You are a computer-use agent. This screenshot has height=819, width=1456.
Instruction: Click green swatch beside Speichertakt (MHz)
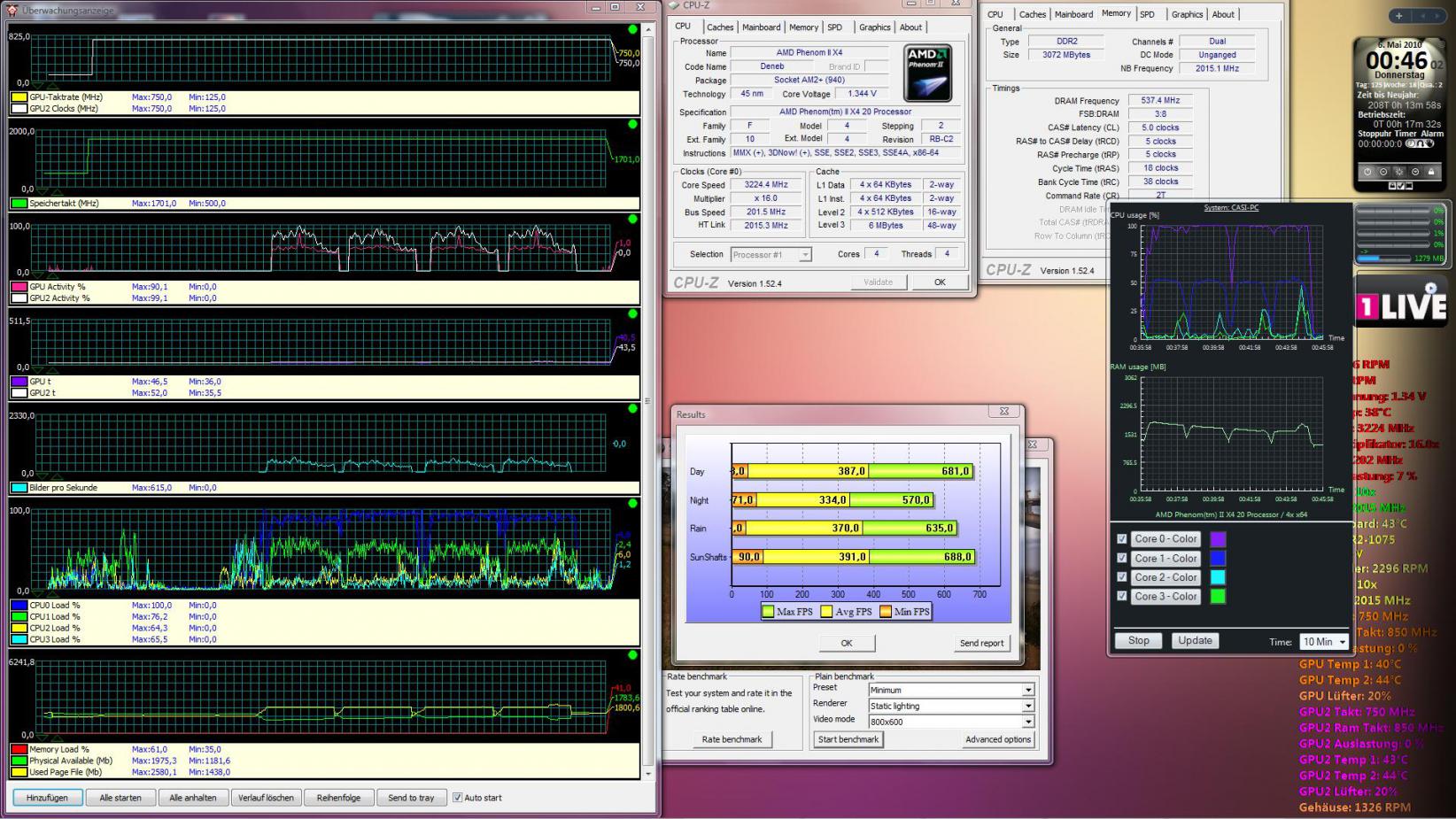[19, 204]
